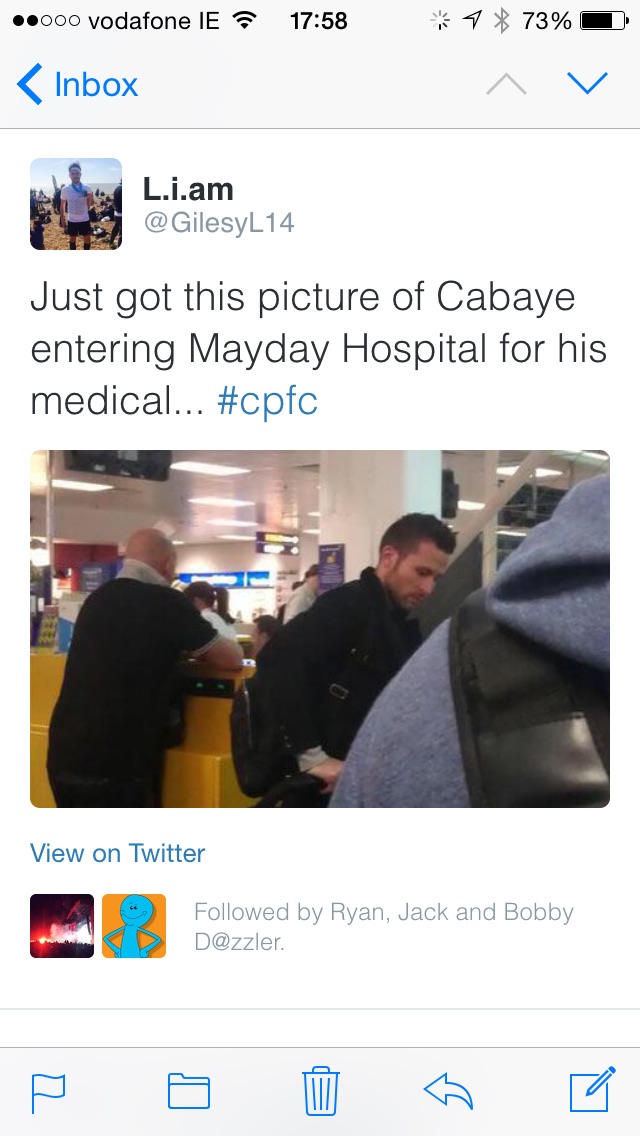Open the tweeted photo of airport desk
The height and width of the screenshot is (1136, 640).
click(320, 629)
